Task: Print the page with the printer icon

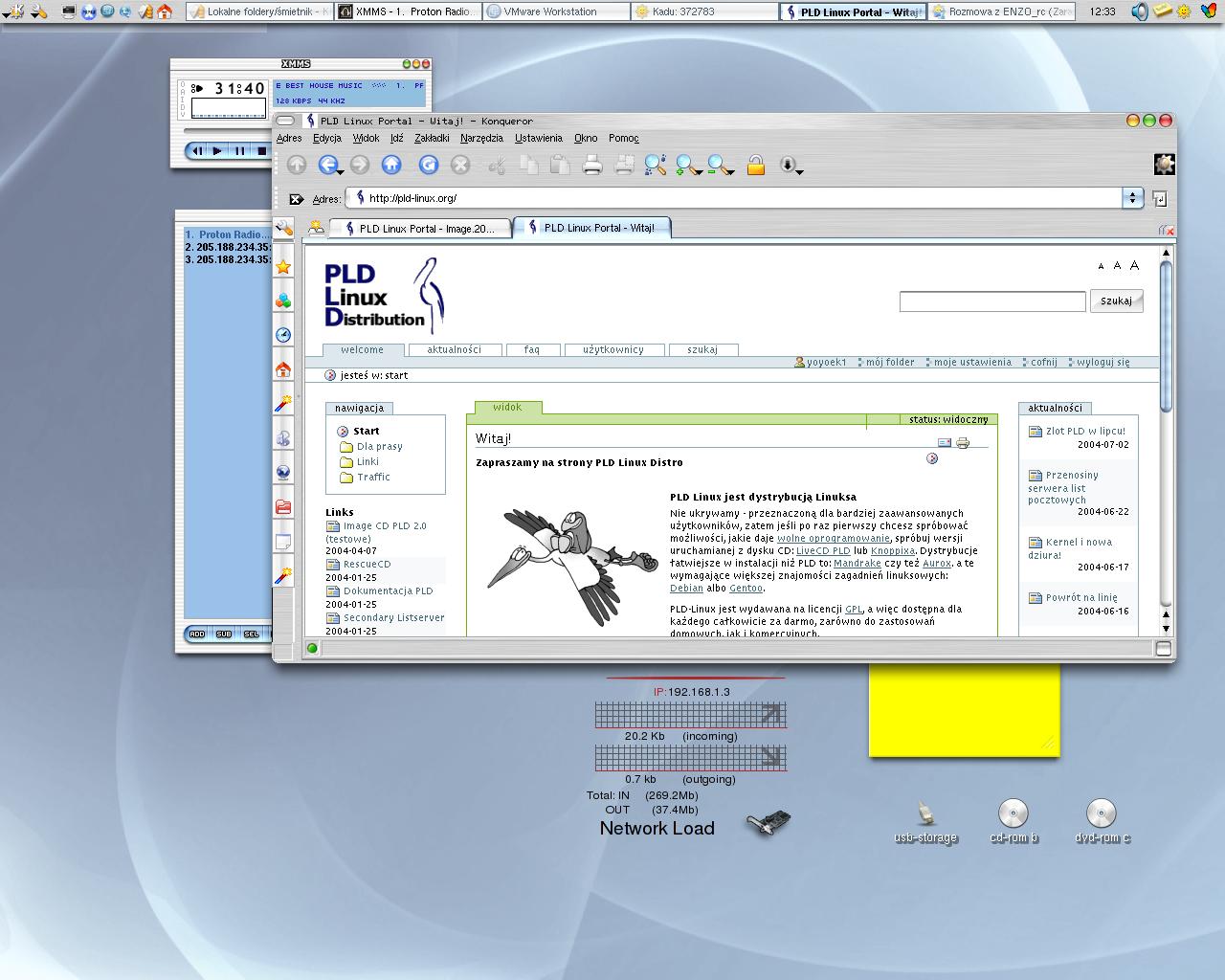Action: click(x=592, y=165)
